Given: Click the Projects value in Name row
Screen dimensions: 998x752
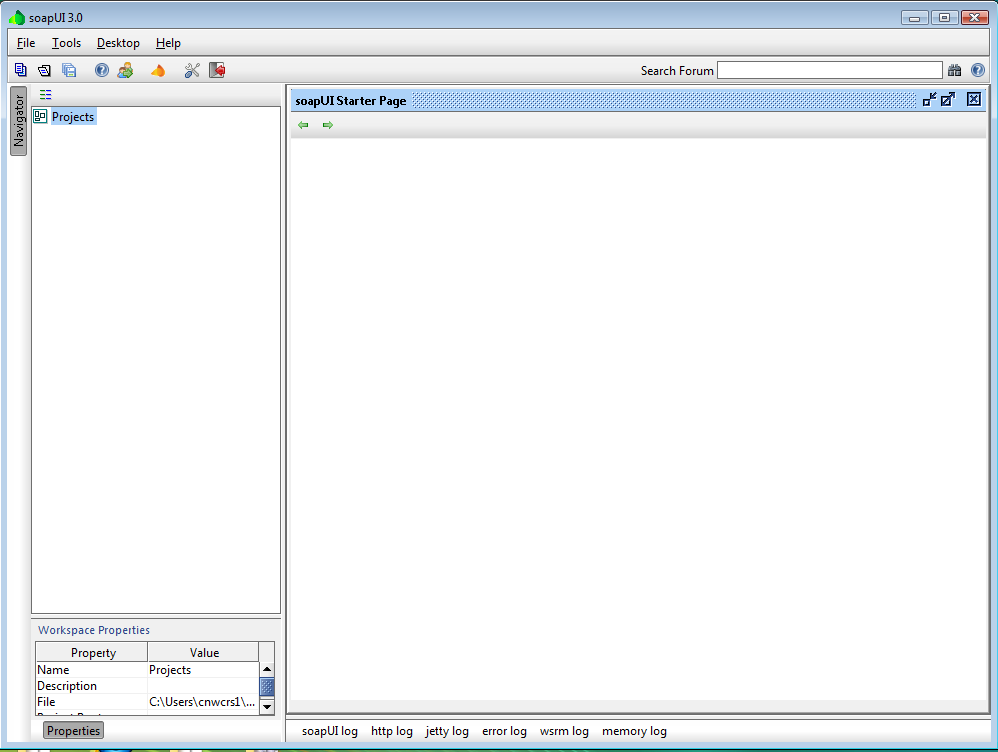Looking at the screenshot, I should click(x=170, y=670).
